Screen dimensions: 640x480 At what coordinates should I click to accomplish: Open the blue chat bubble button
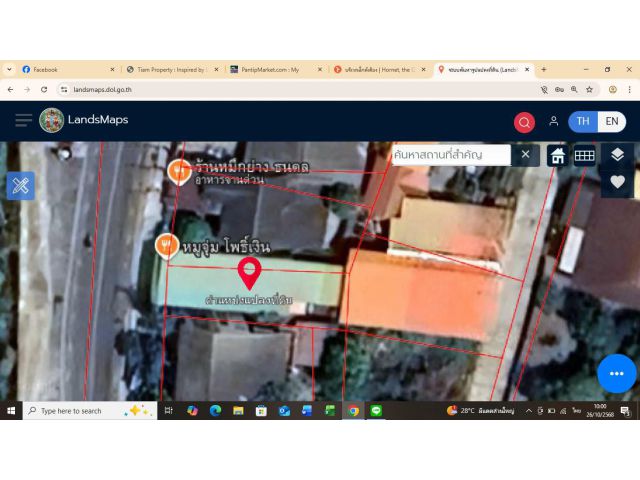616,373
